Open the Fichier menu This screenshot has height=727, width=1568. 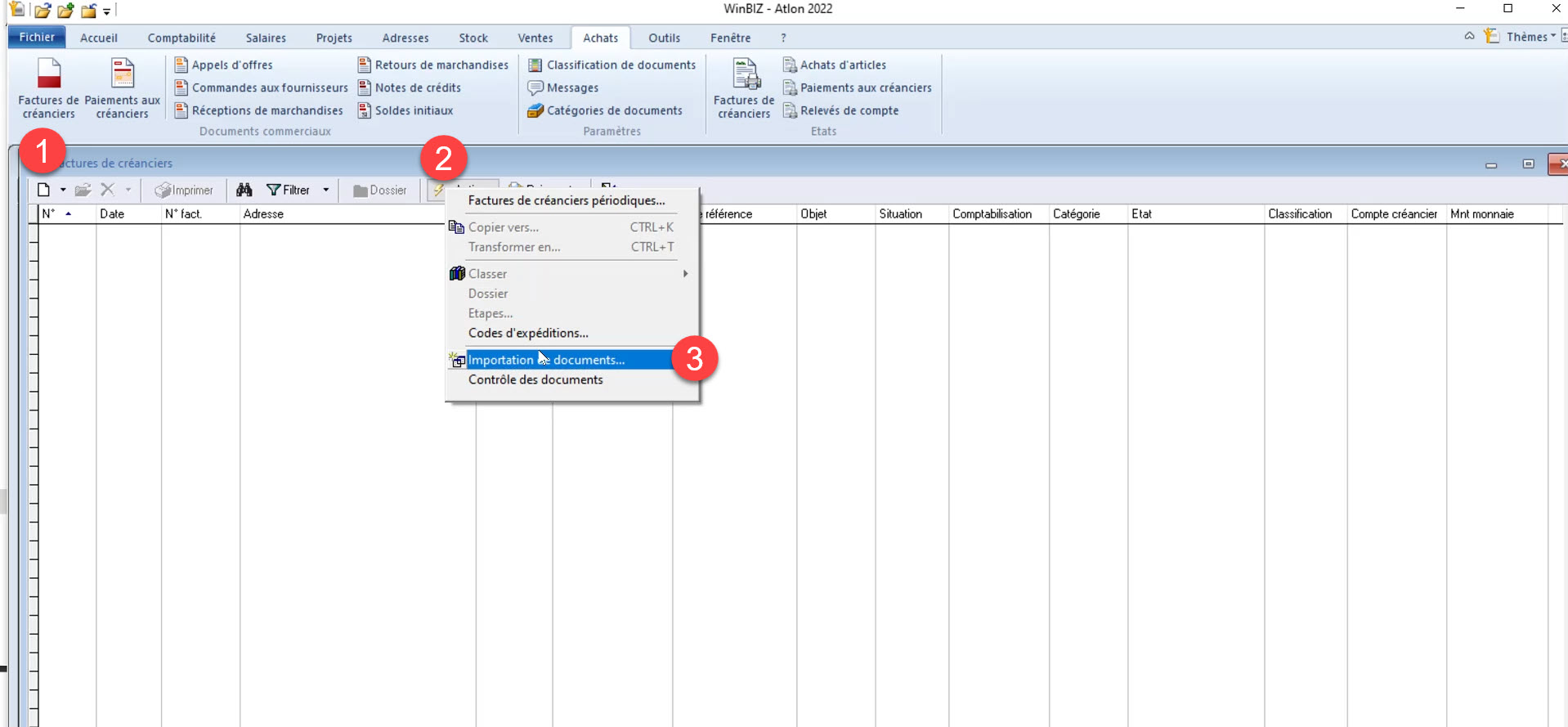37,37
